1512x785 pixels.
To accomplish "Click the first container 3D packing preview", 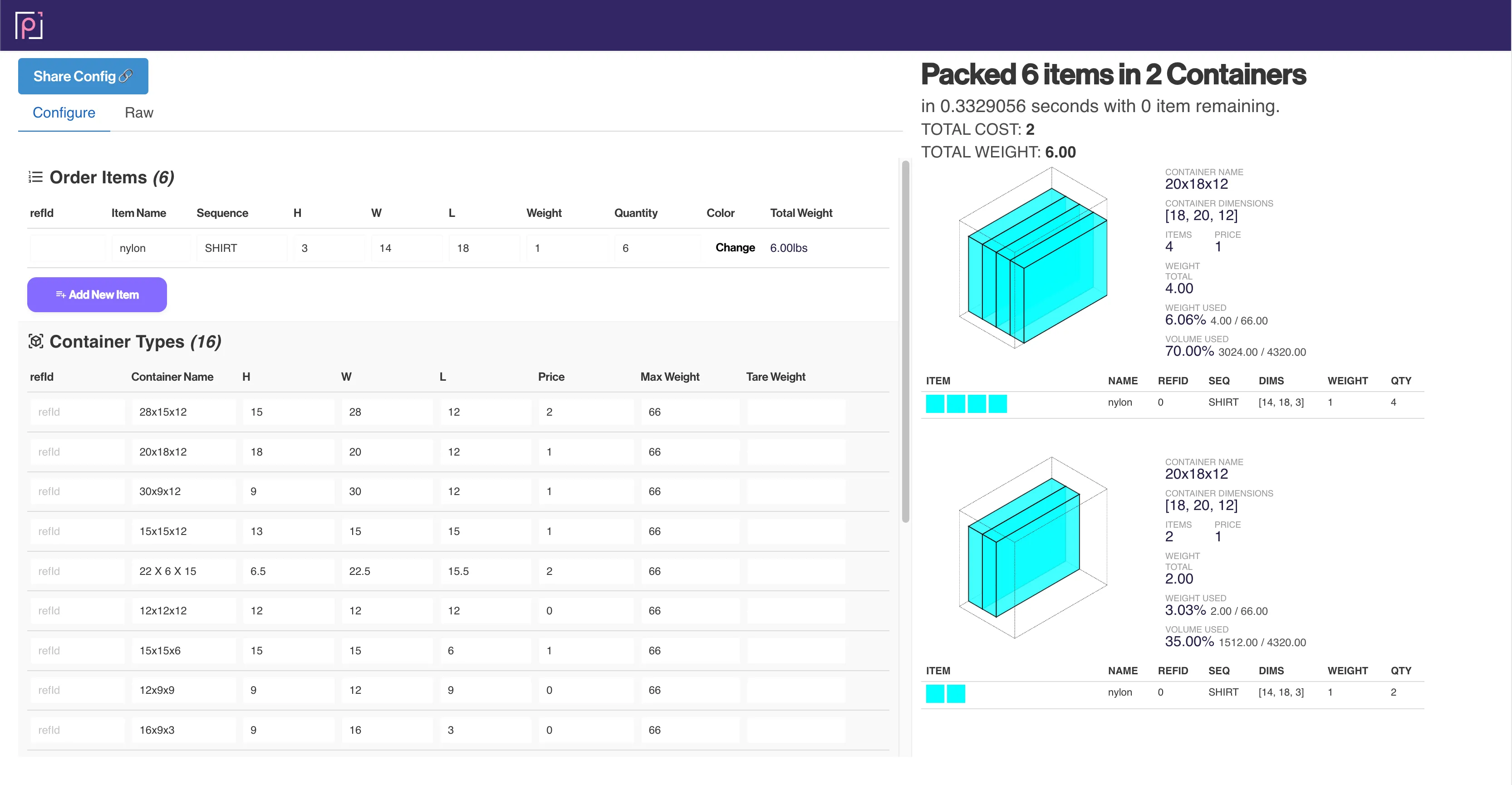I will click(x=1033, y=257).
